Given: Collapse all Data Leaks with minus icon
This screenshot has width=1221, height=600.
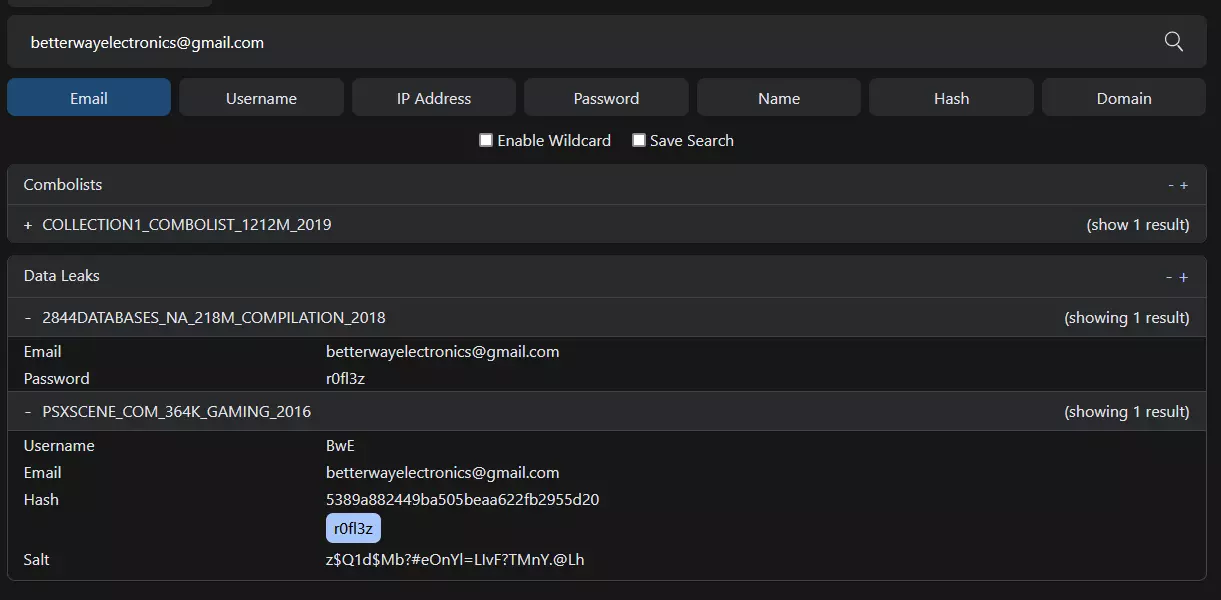Looking at the screenshot, I should coord(1169,277).
